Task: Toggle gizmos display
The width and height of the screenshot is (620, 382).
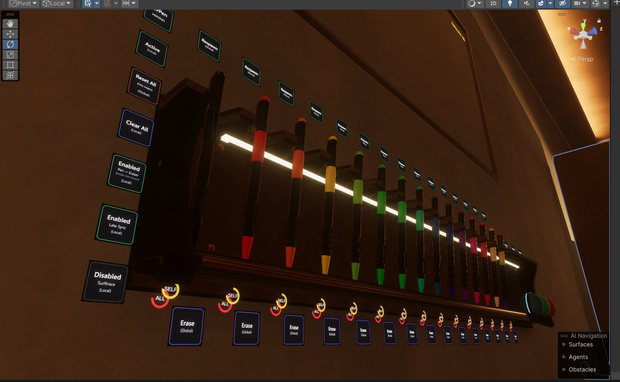Action: [x=596, y=4]
